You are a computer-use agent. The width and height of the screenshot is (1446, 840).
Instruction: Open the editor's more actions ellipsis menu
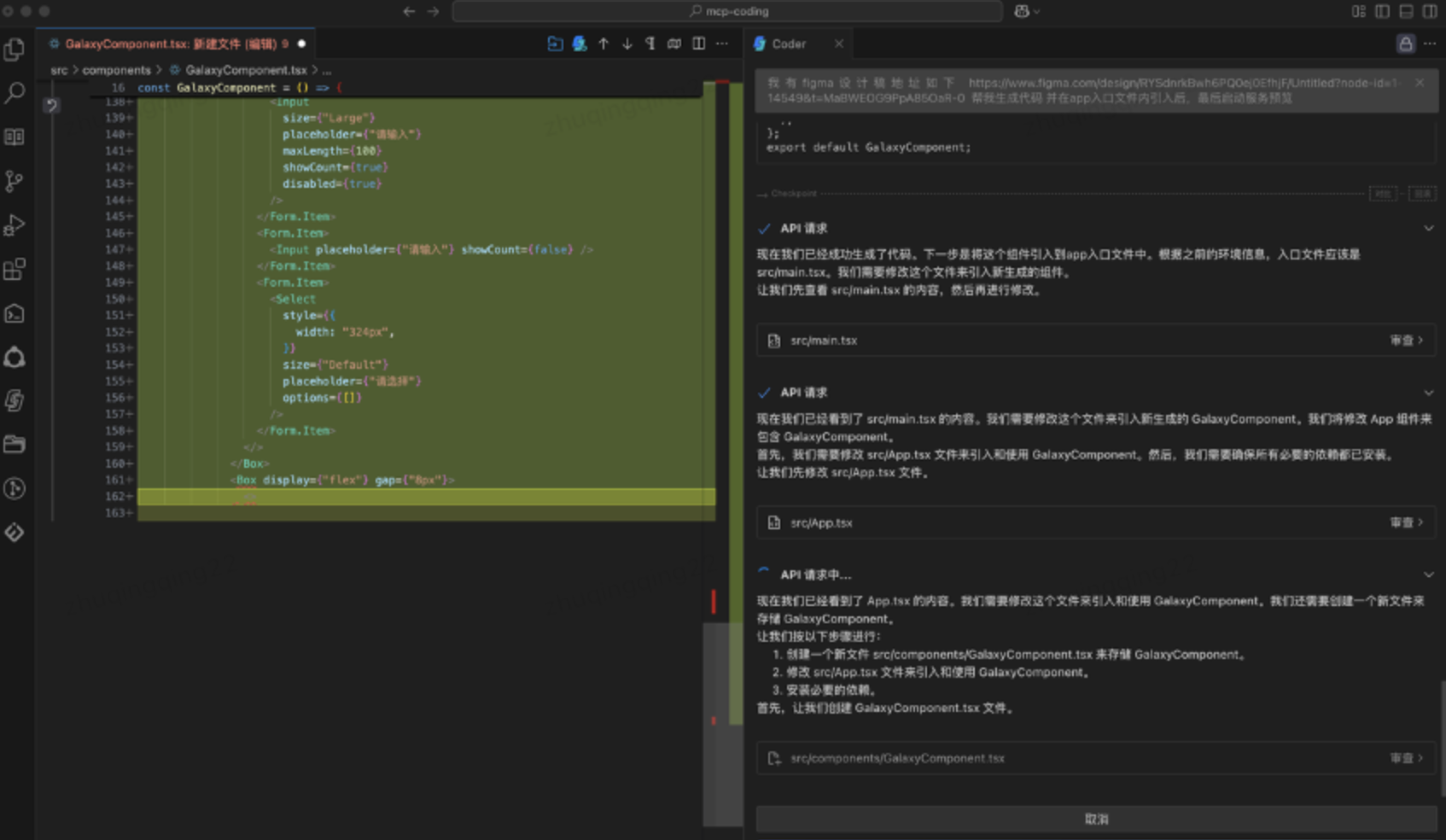(x=722, y=44)
